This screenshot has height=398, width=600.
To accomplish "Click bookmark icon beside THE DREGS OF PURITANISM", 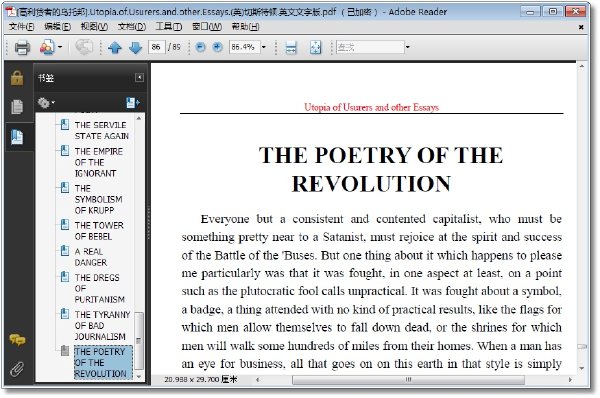I will tap(65, 277).
